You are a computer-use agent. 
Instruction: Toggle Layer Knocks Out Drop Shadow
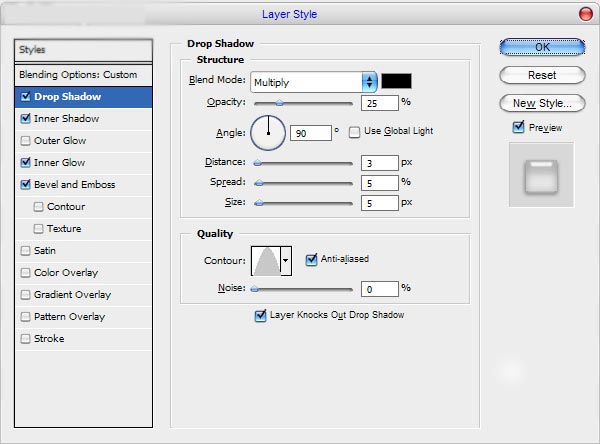(x=261, y=315)
